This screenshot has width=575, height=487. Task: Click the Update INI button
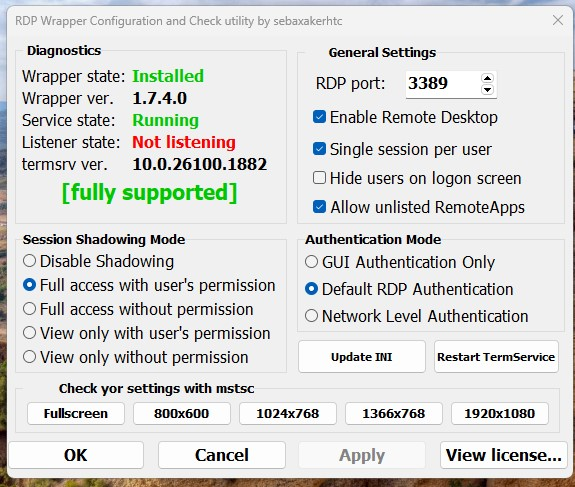point(362,357)
